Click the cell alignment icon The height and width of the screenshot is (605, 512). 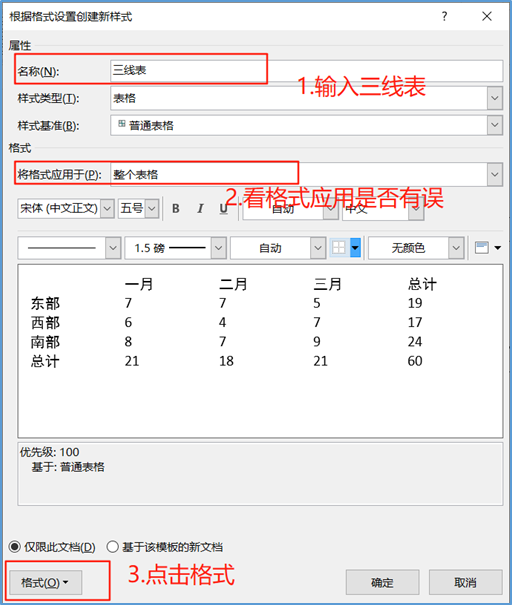[482, 248]
